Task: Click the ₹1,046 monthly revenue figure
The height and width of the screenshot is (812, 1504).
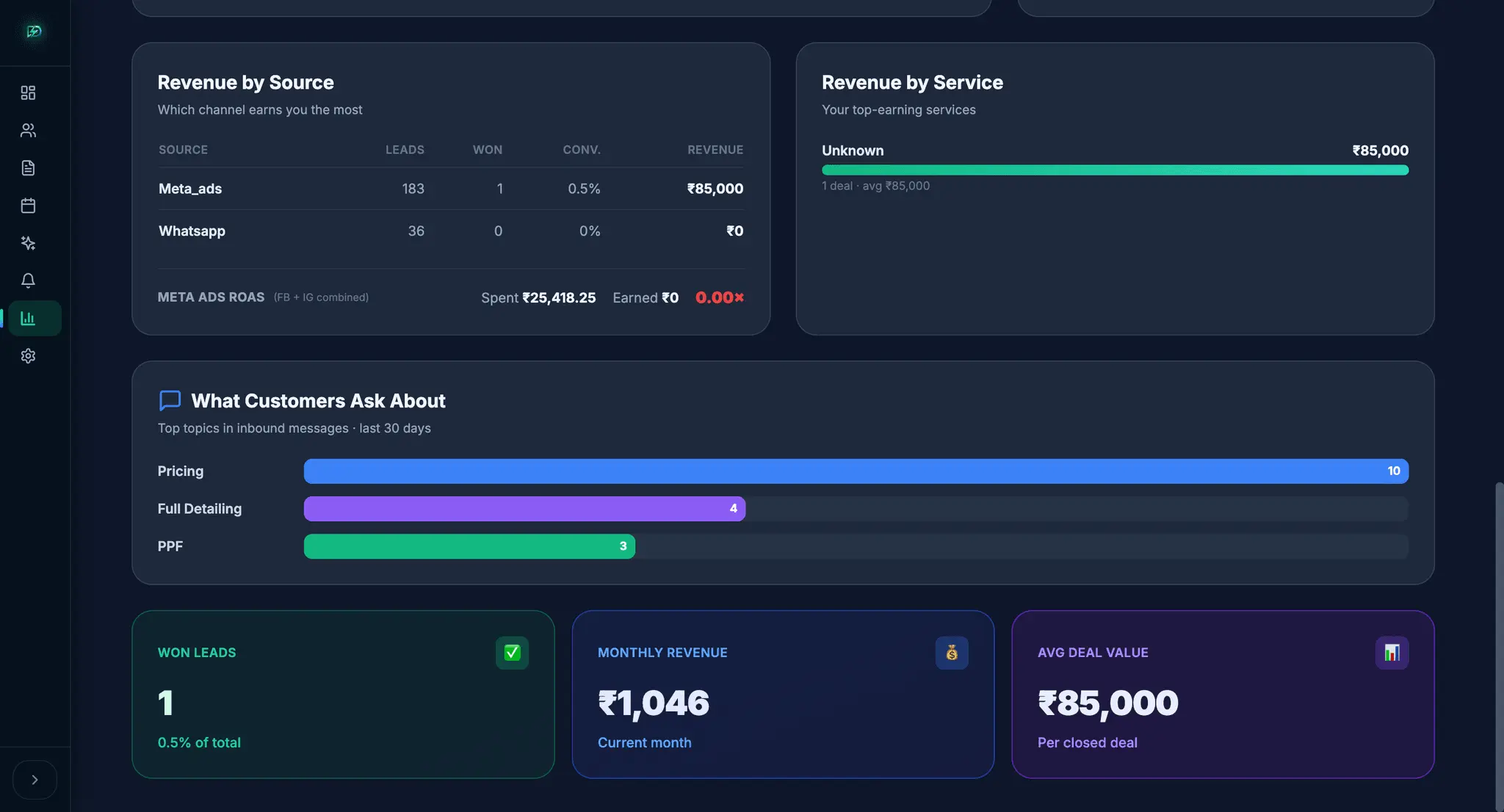Action: (x=654, y=703)
